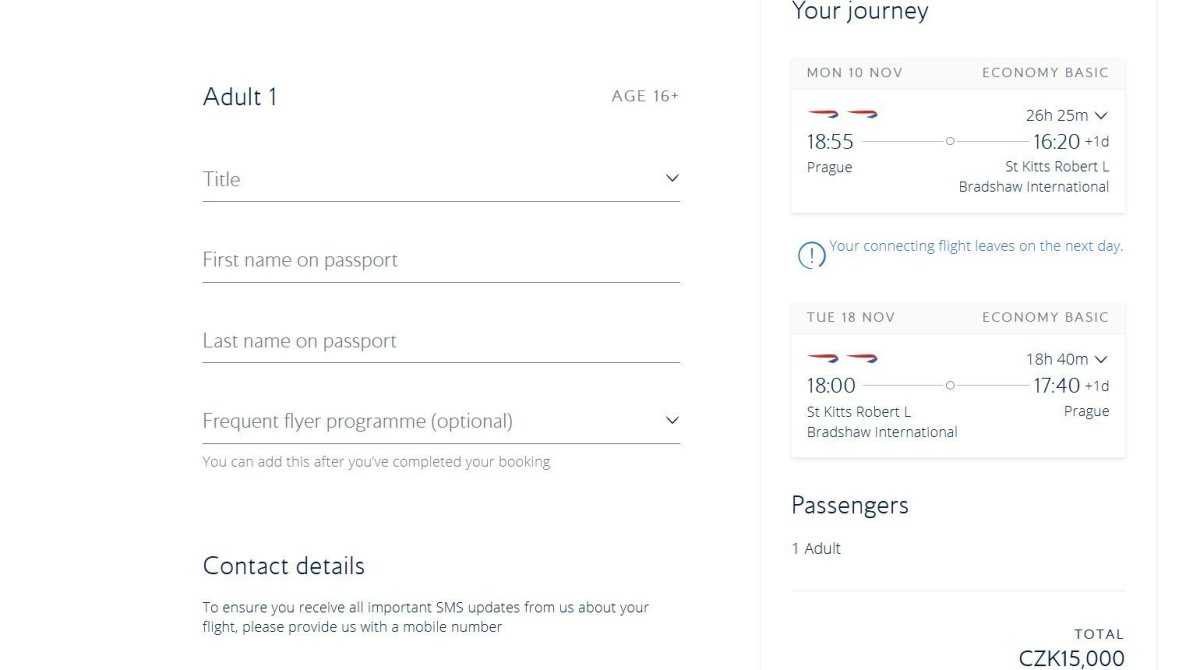Click the exclamation info icon about connecting flight
1200x670 pixels.
tap(811, 256)
